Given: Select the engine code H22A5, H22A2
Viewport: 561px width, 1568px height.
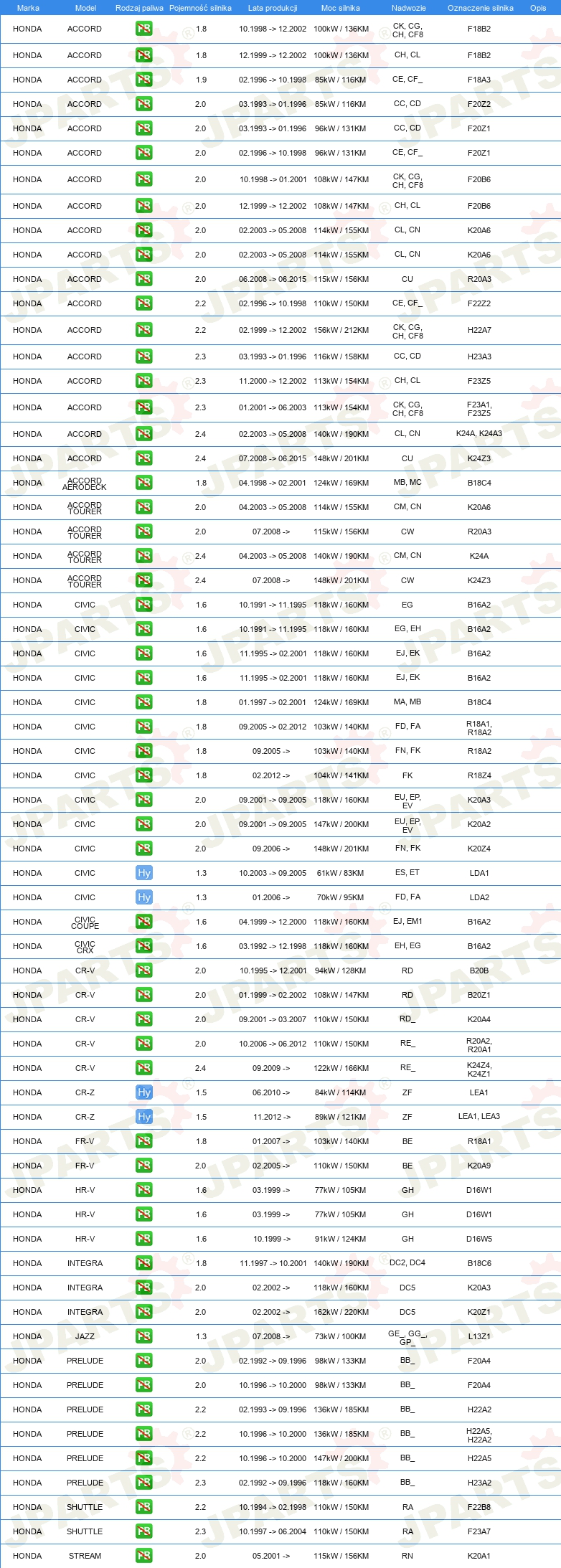Looking at the screenshot, I should pos(479,1435).
